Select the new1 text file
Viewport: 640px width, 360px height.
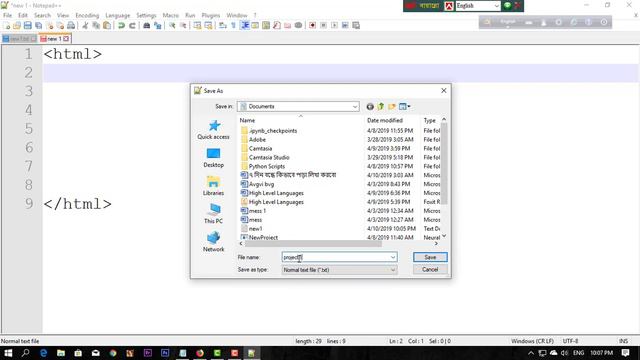click(x=256, y=229)
